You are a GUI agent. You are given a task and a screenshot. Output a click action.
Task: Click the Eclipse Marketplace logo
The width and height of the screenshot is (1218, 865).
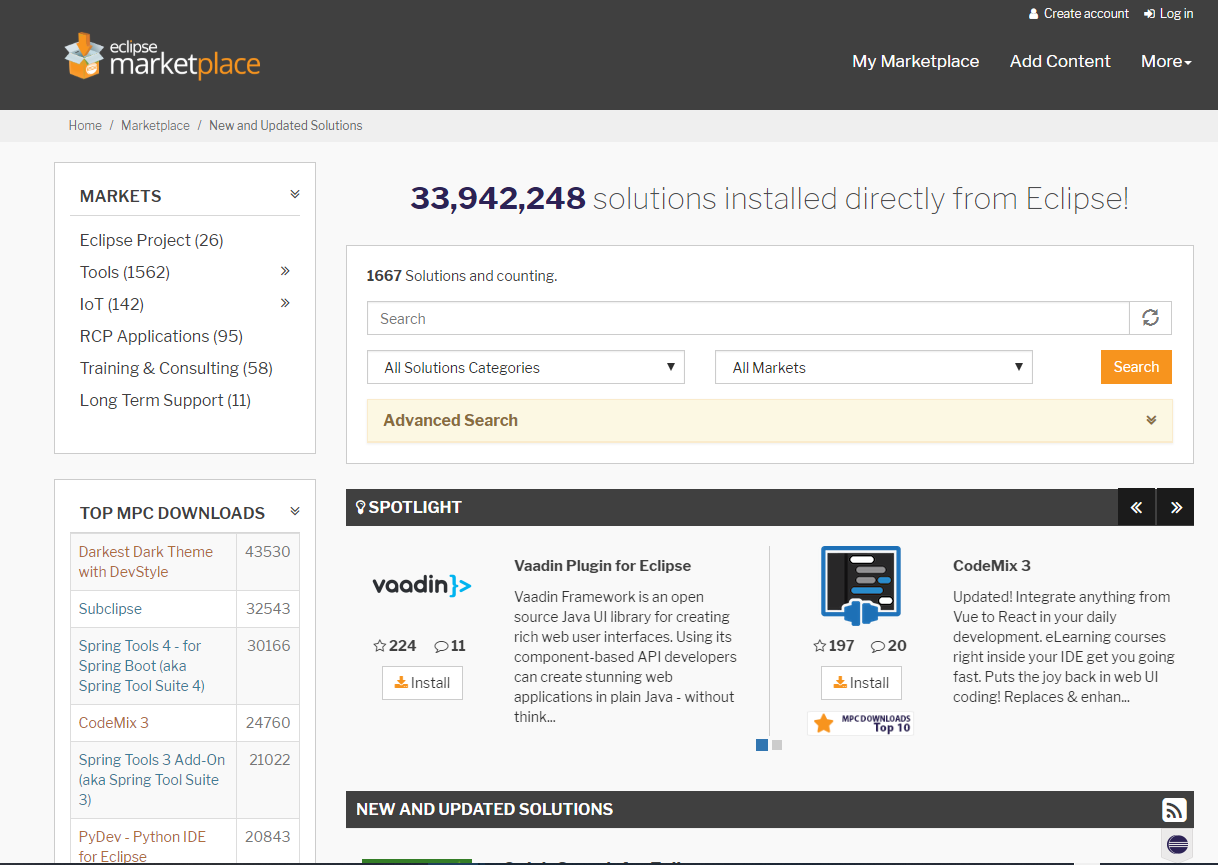tap(162, 56)
